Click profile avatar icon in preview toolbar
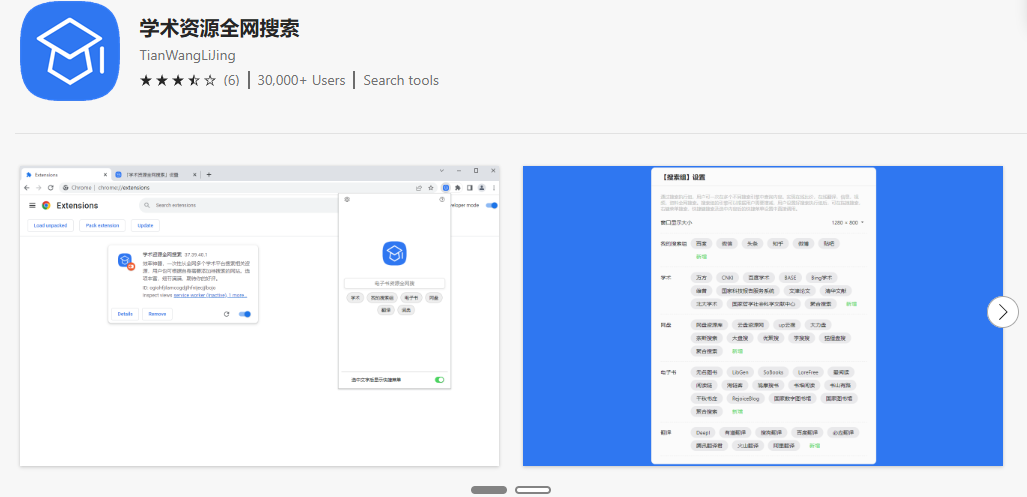The width and height of the screenshot is (1027, 497). tap(481, 187)
